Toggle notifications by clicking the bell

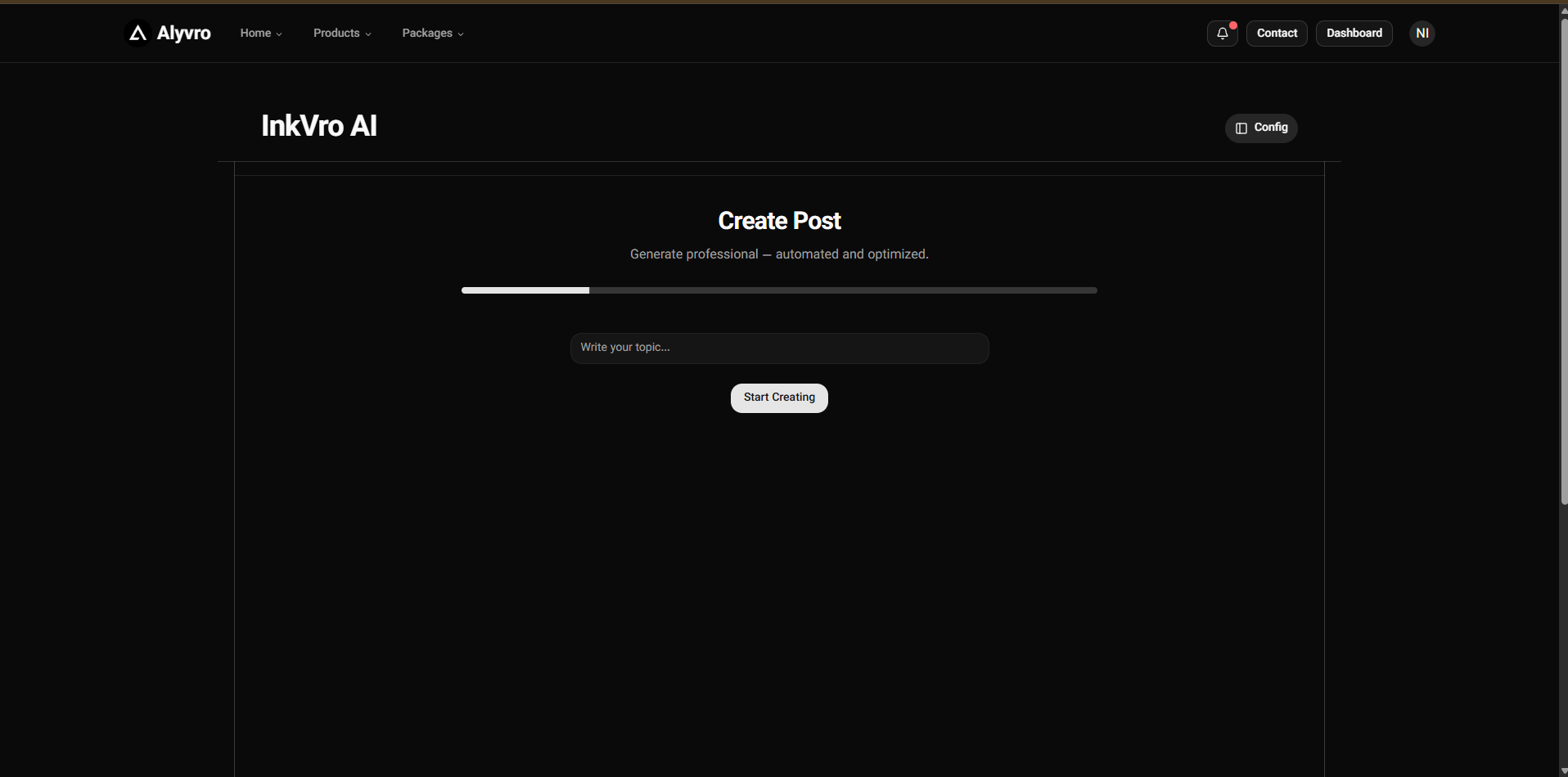(x=1222, y=34)
